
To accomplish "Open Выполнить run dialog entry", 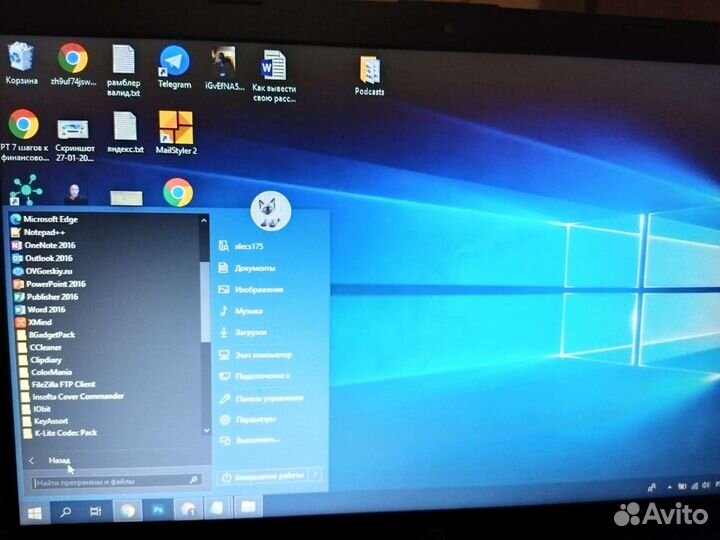I will pos(250,440).
